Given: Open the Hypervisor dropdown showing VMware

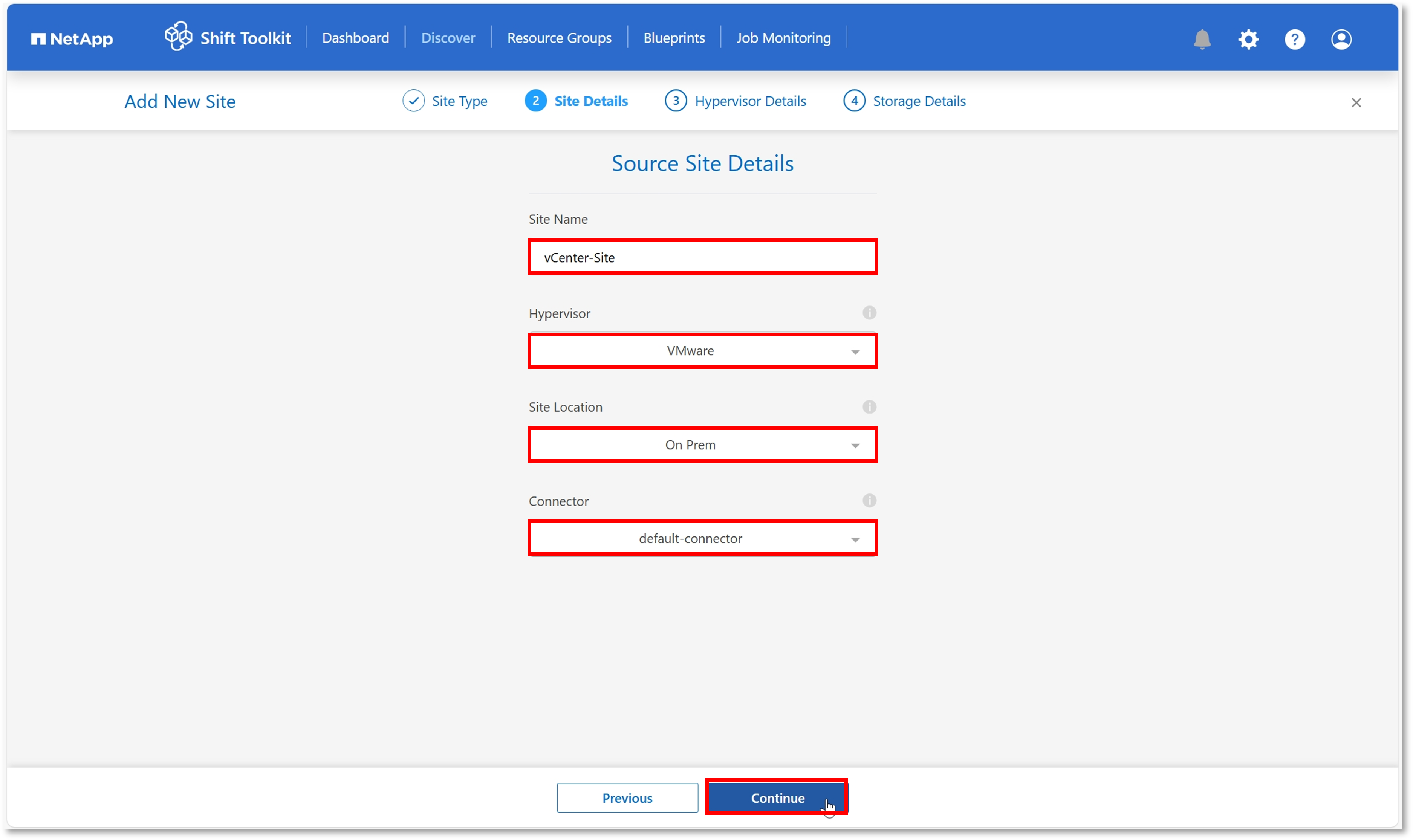Looking at the screenshot, I should tap(702, 351).
